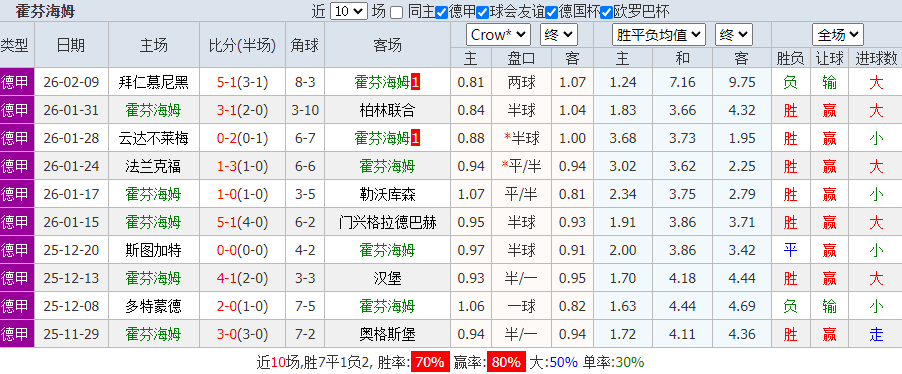Uncheck the 德甲 league filter
This screenshot has width=902, height=374.
441,12
